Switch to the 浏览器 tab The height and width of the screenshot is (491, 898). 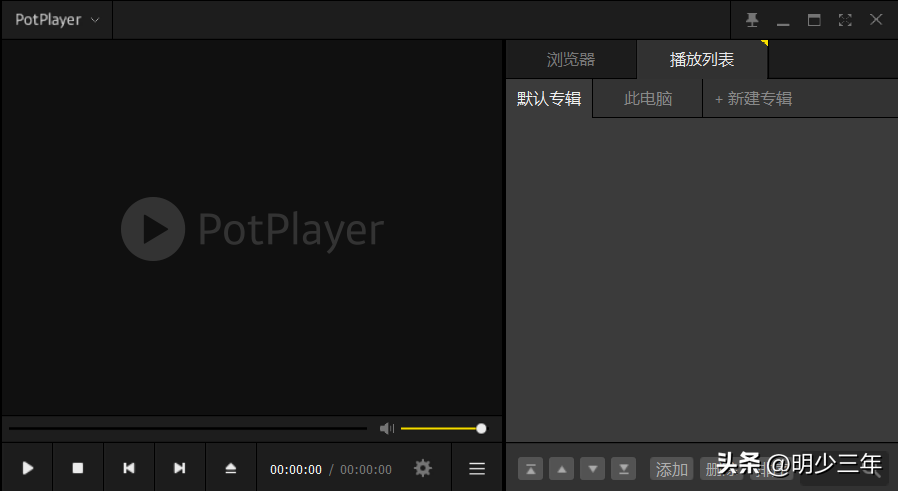coord(571,60)
